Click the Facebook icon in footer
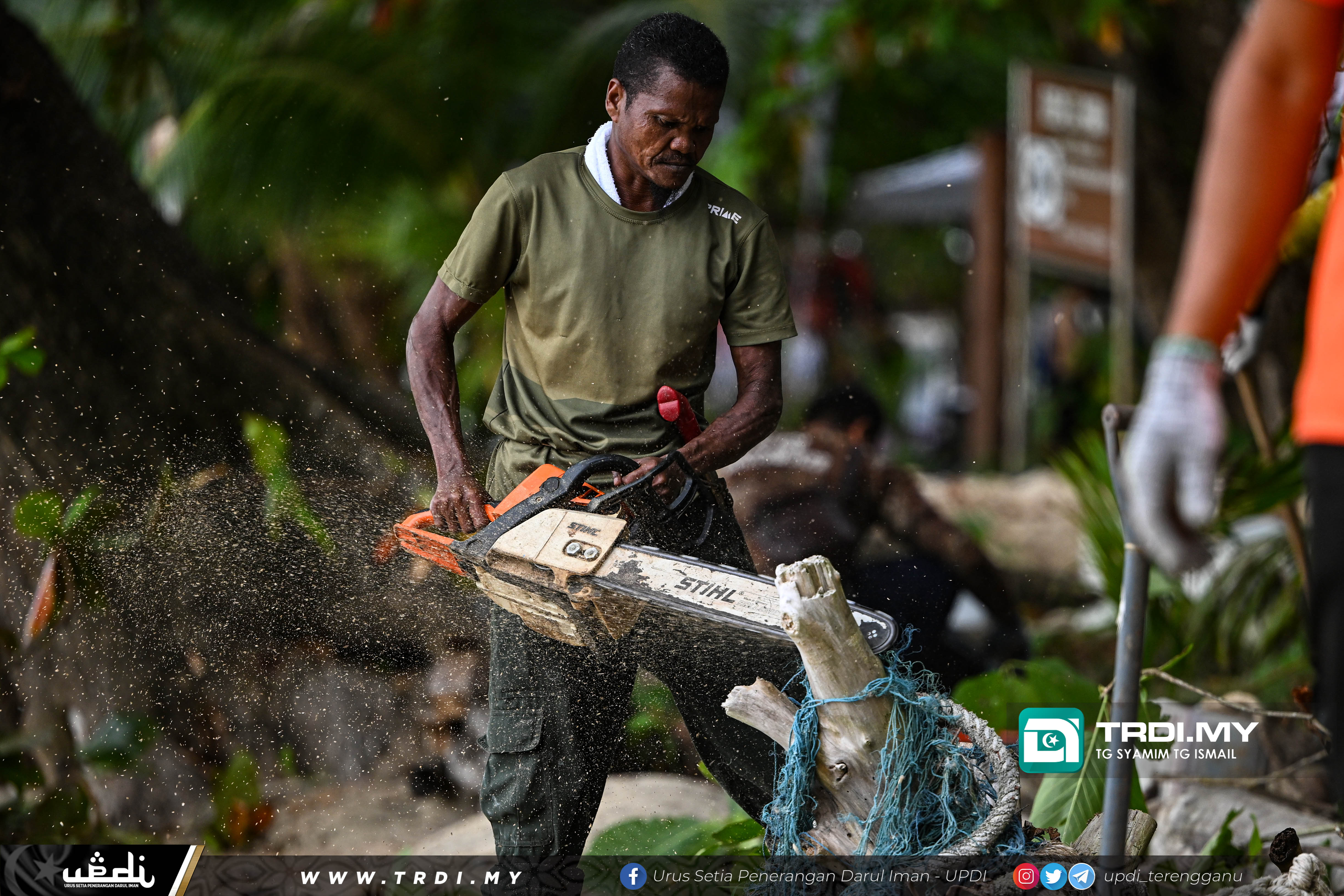 click(633, 876)
